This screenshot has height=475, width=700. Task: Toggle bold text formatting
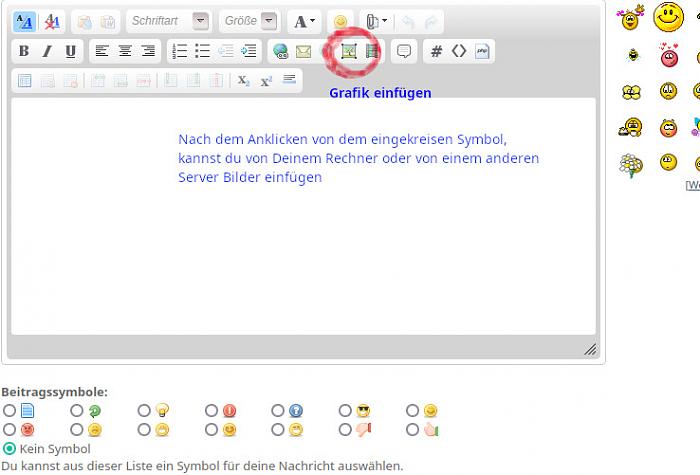point(24,52)
